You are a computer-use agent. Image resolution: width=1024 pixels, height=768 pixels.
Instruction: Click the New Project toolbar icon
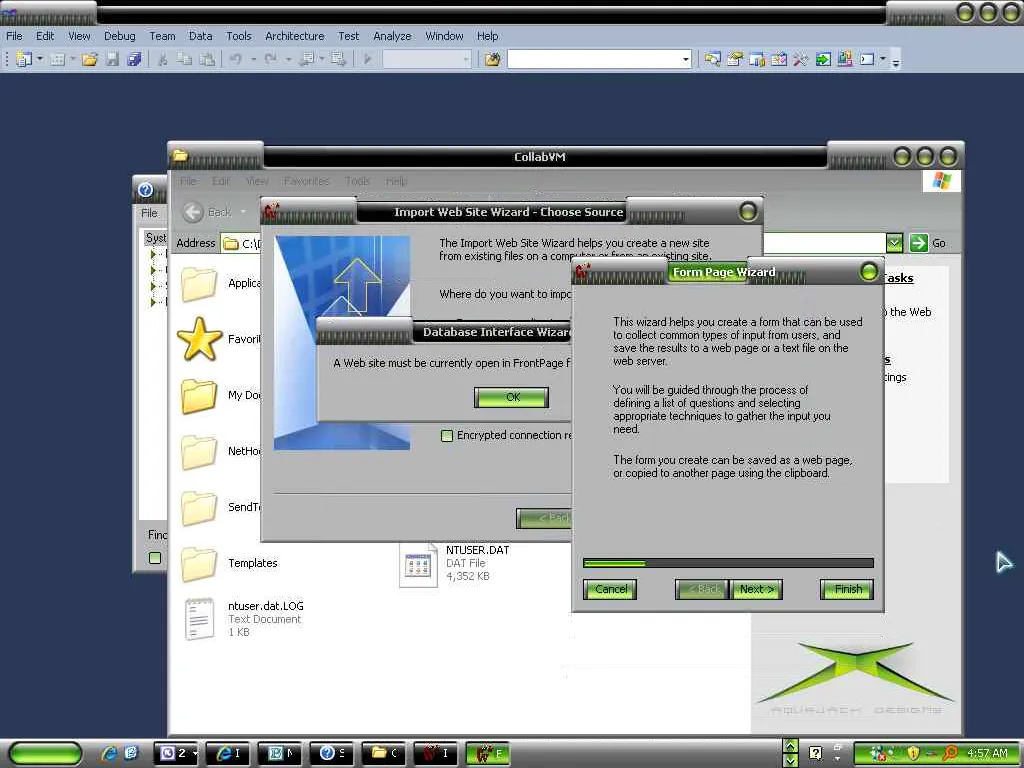click(x=24, y=59)
